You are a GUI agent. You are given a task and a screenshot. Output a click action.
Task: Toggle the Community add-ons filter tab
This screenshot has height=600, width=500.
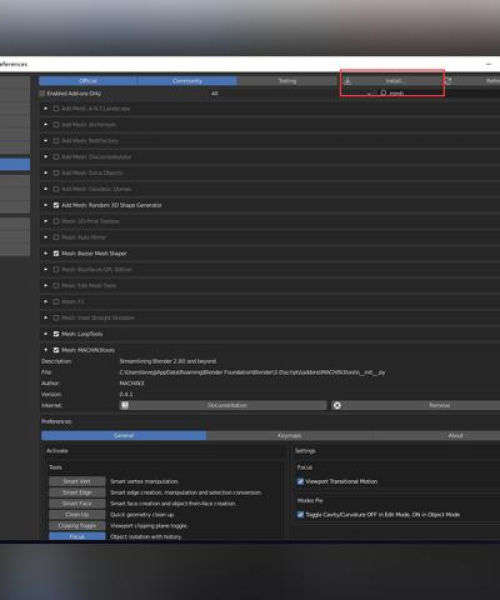pyautogui.click(x=187, y=81)
